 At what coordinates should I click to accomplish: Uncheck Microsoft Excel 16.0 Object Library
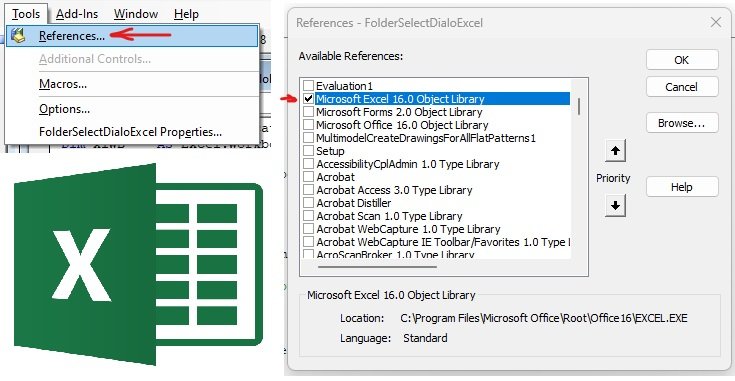click(308, 99)
